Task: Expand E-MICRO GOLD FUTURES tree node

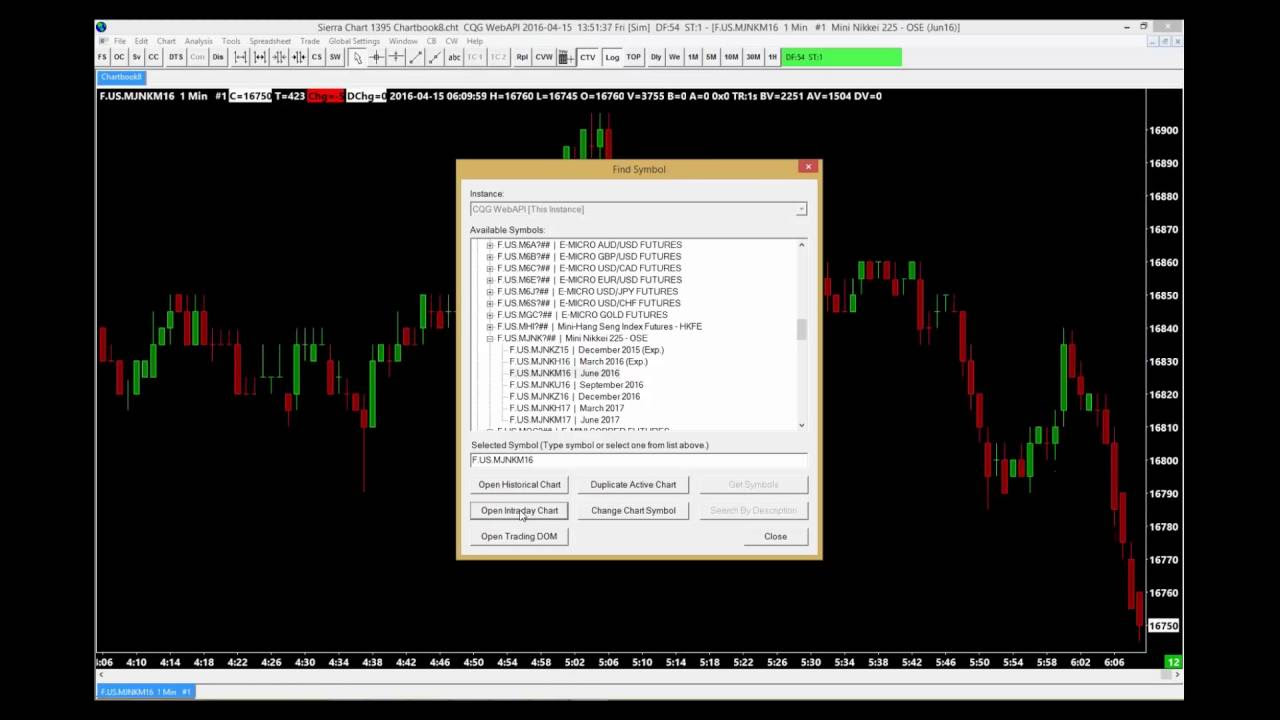Action: (490, 315)
